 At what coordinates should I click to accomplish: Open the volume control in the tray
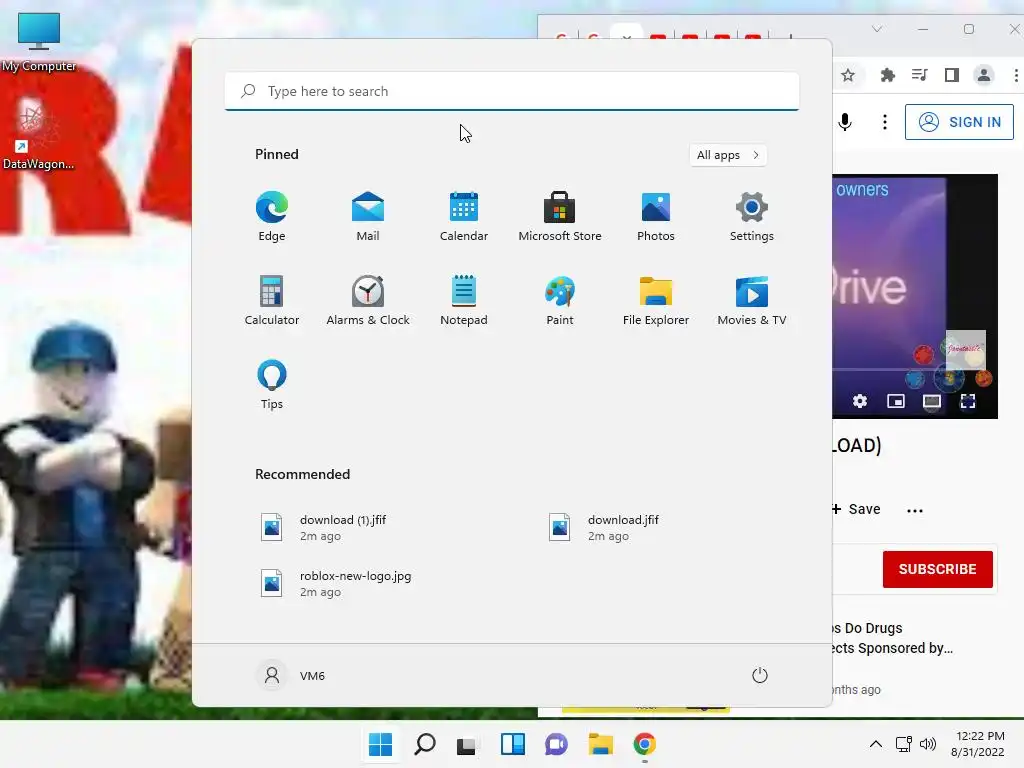927,744
